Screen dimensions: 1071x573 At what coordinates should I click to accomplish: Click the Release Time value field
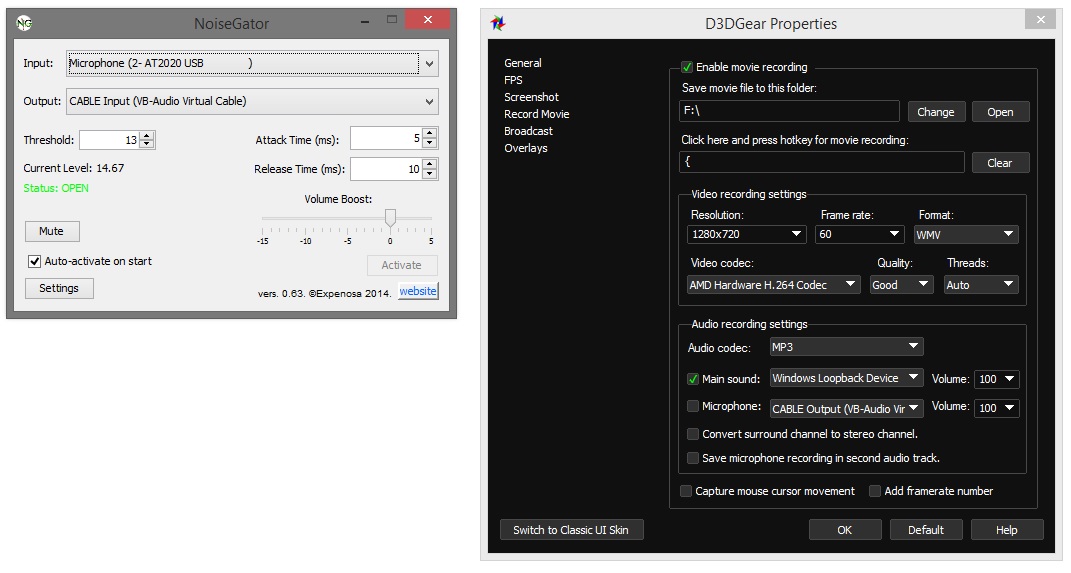(386, 169)
